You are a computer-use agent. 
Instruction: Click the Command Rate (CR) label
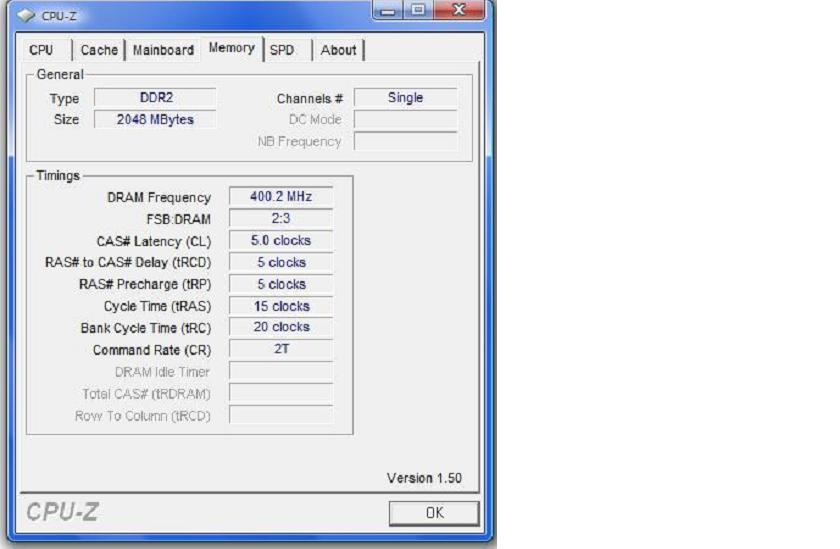tap(152, 350)
